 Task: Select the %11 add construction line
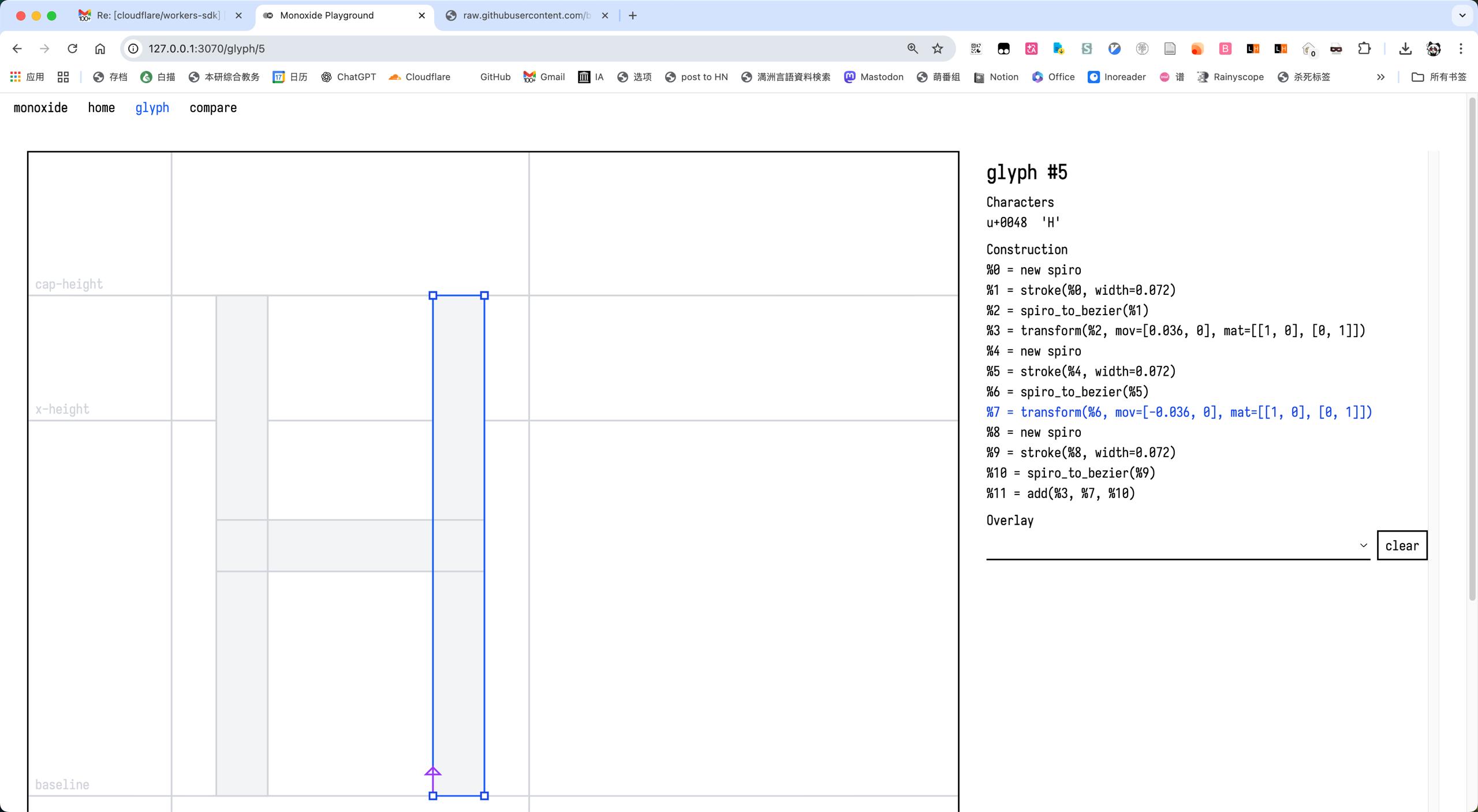coord(1061,493)
